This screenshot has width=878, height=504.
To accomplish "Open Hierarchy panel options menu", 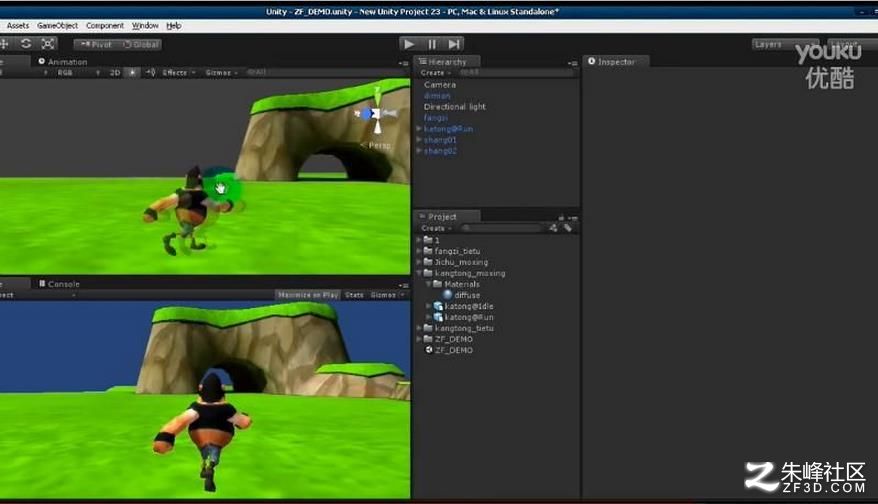I will 572,63.
